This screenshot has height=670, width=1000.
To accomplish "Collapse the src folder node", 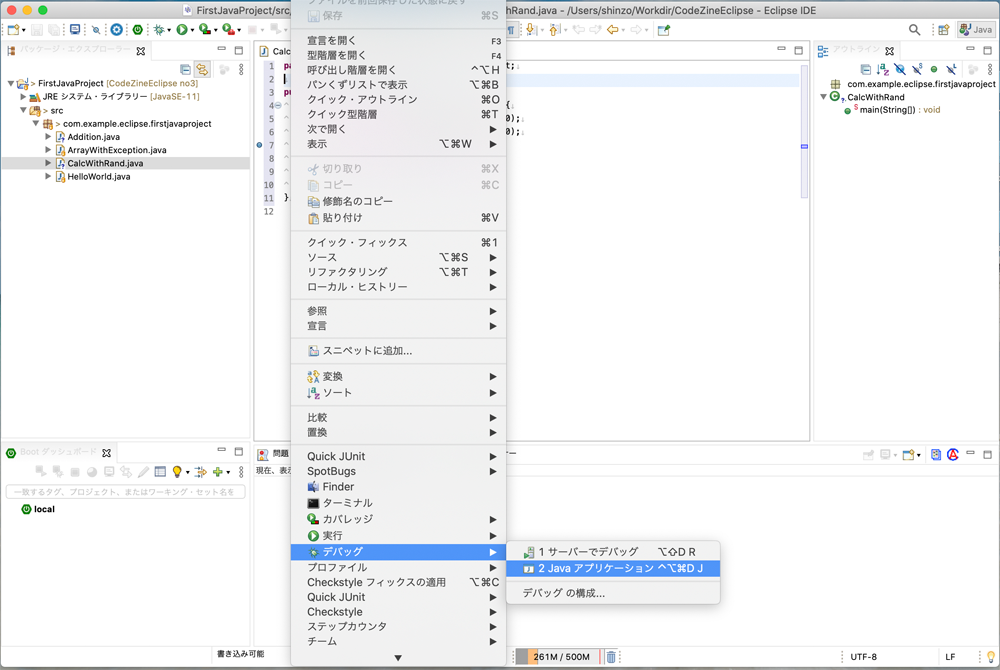I will click(x=24, y=110).
